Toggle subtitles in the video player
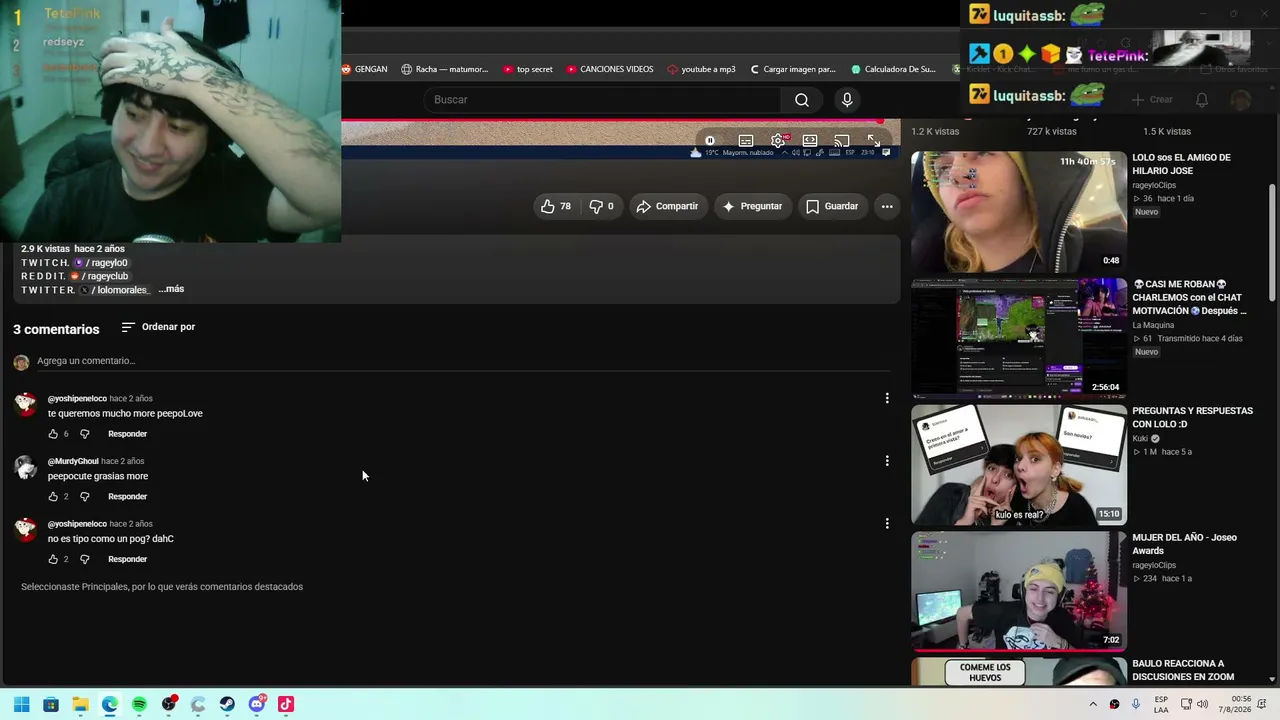This screenshot has height=720, width=1280. tap(746, 141)
